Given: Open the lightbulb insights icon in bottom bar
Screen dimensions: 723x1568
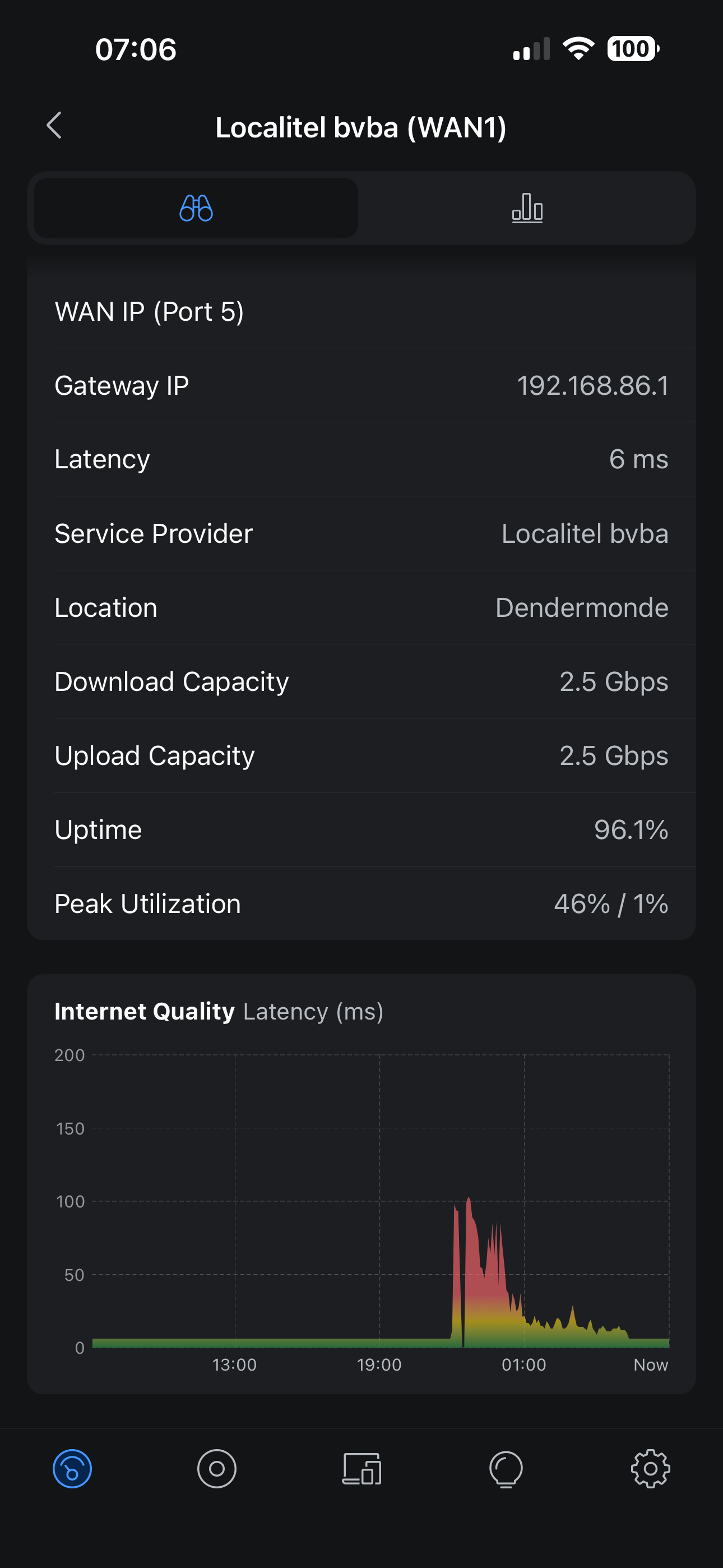Looking at the screenshot, I should point(506,1469).
